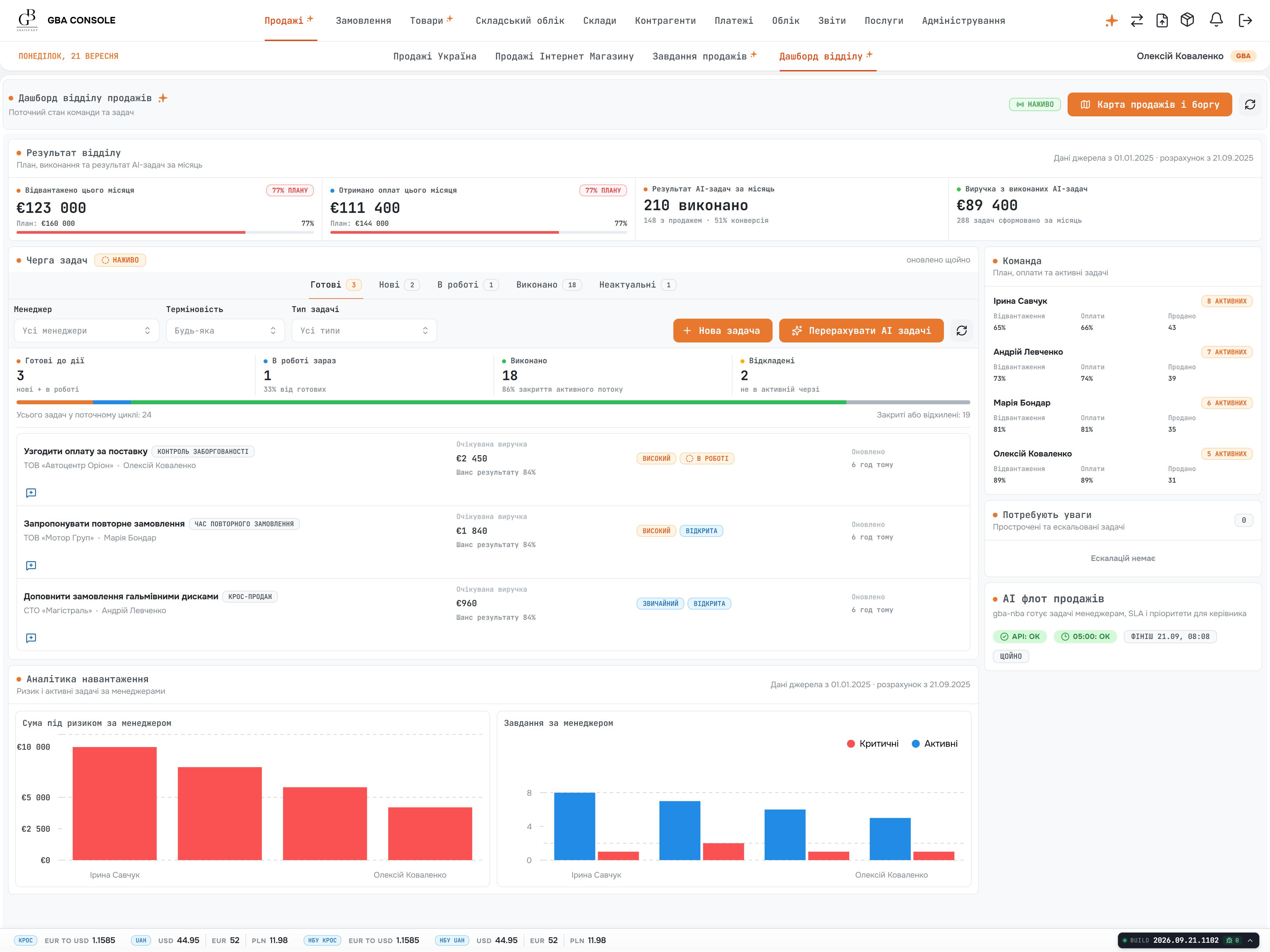
Task: Click the transfer arrows icon in header
Action: coord(1137,20)
